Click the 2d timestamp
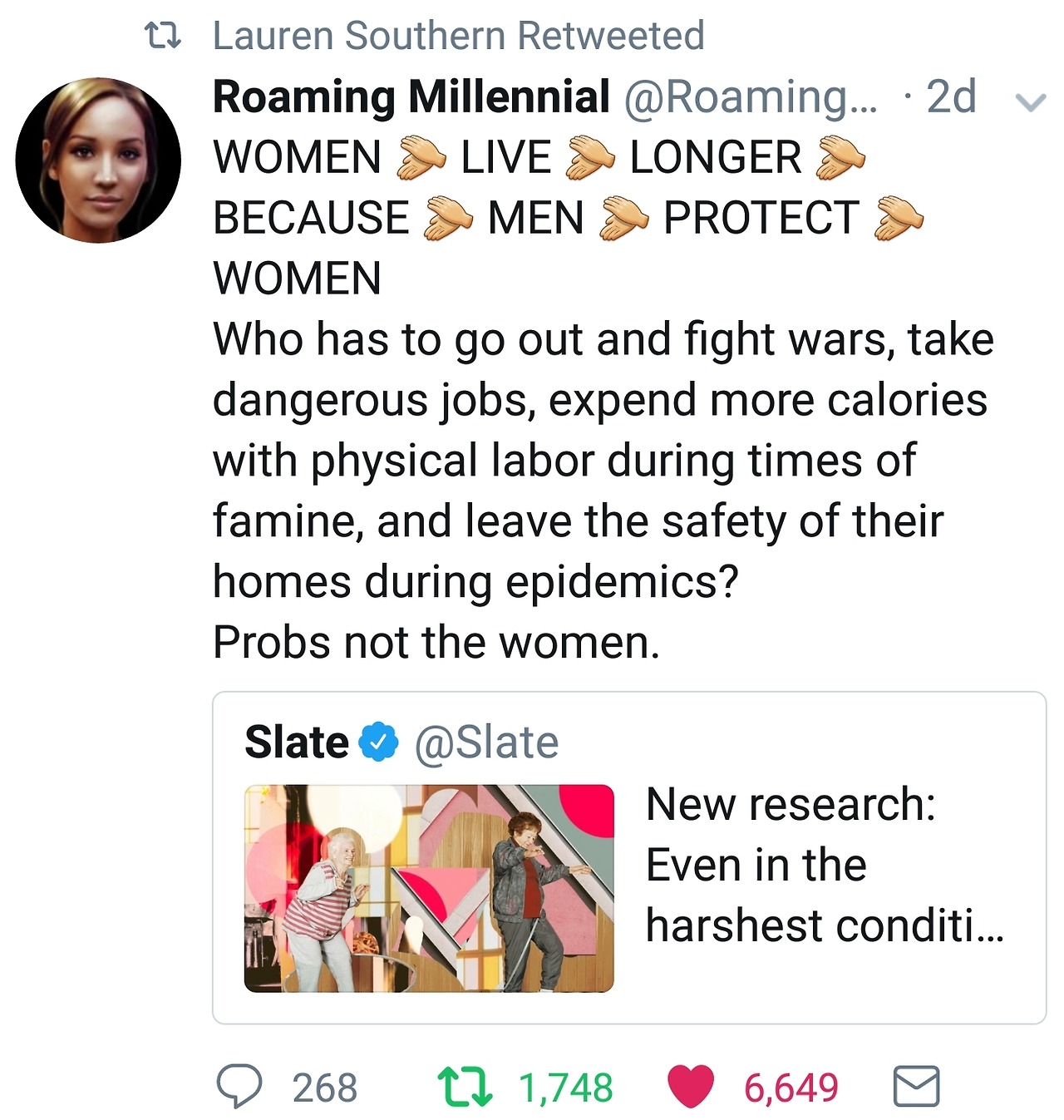Image resolution: width=1064 pixels, height=1120 pixels. coord(951,97)
